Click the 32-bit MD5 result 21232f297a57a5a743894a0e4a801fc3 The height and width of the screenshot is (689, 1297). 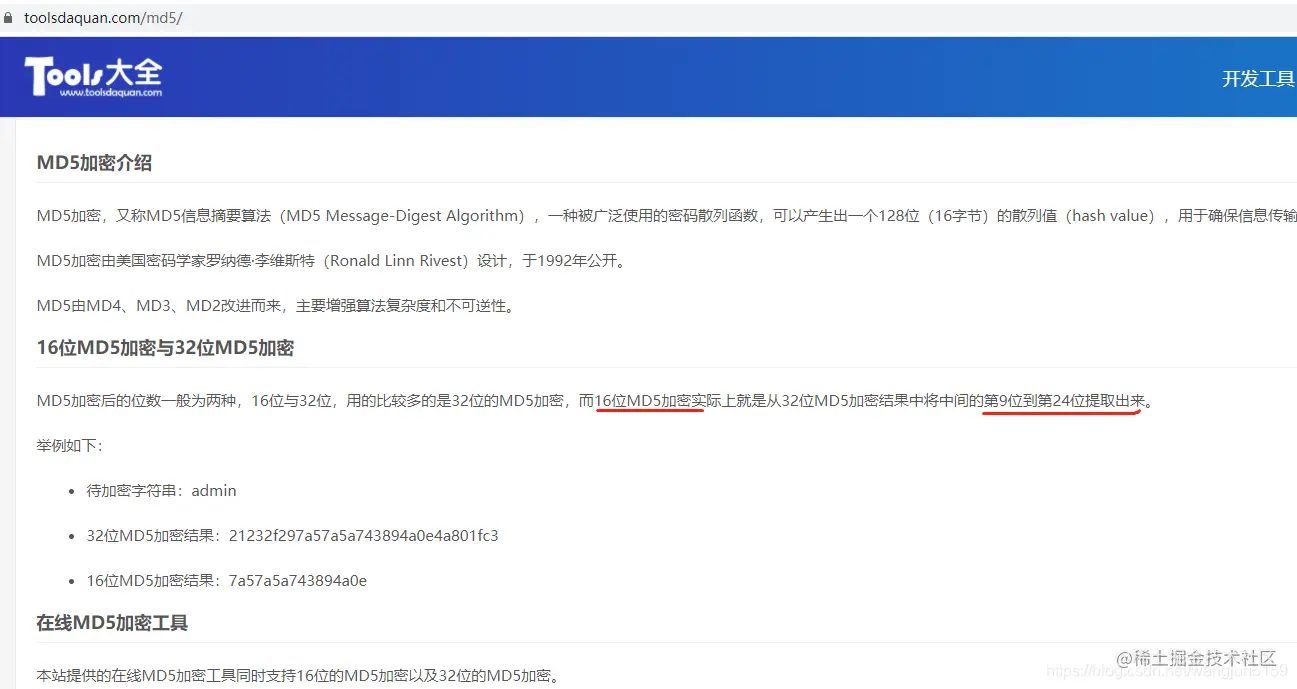[x=363, y=535]
